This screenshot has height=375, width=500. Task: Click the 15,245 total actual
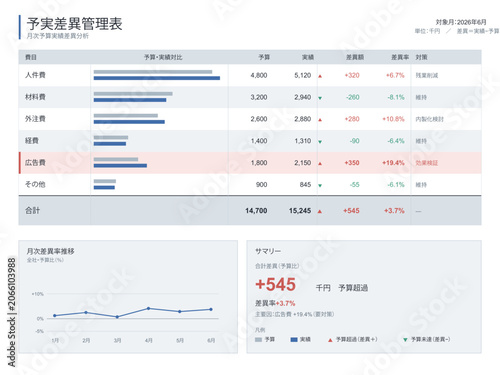pyautogui.click(x=300, y=211)
